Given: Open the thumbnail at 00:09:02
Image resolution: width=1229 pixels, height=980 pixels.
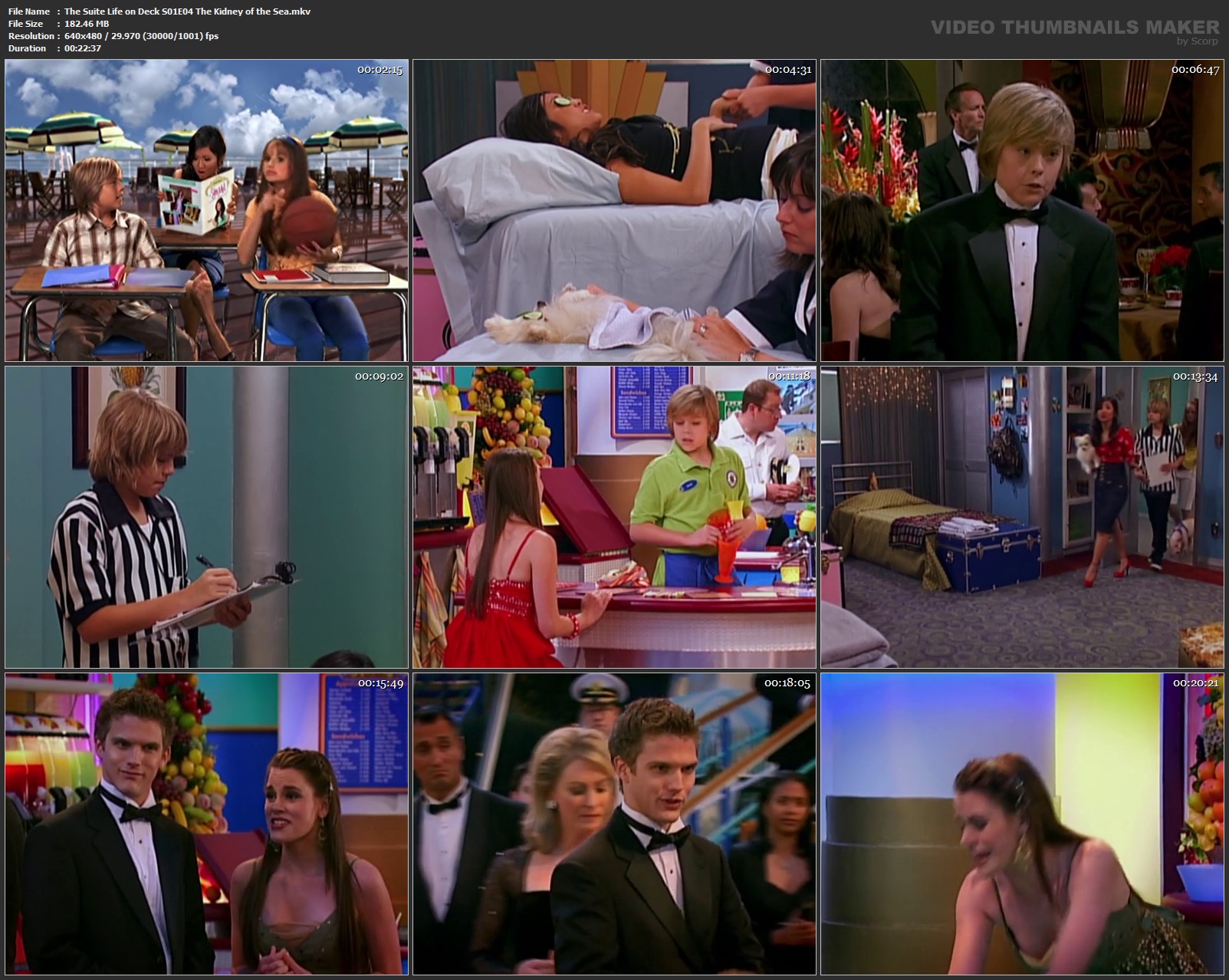Looking at the screenshot, I should (206, 517).
